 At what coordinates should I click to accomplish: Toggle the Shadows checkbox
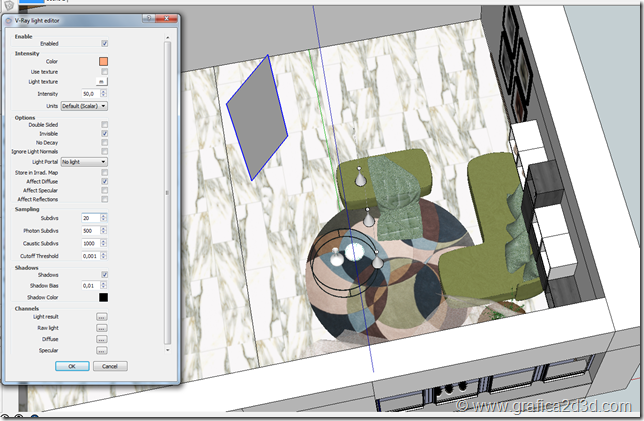104,274
